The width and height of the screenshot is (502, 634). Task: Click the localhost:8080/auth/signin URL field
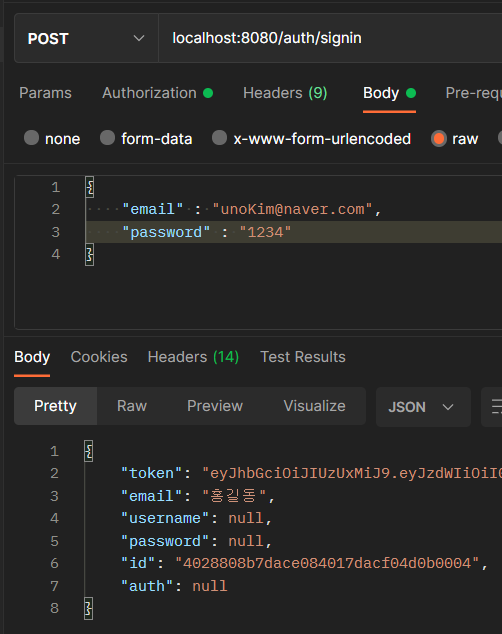point(330,38)
